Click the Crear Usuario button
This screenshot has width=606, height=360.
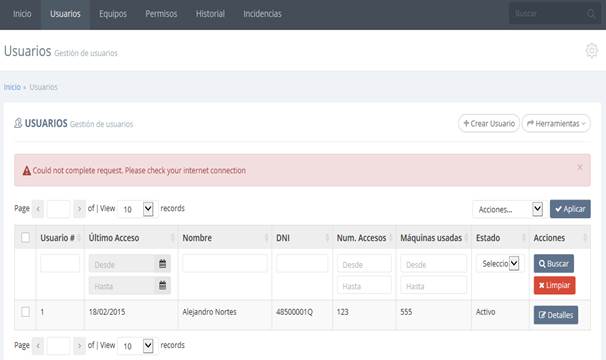[x=489, y=123]
